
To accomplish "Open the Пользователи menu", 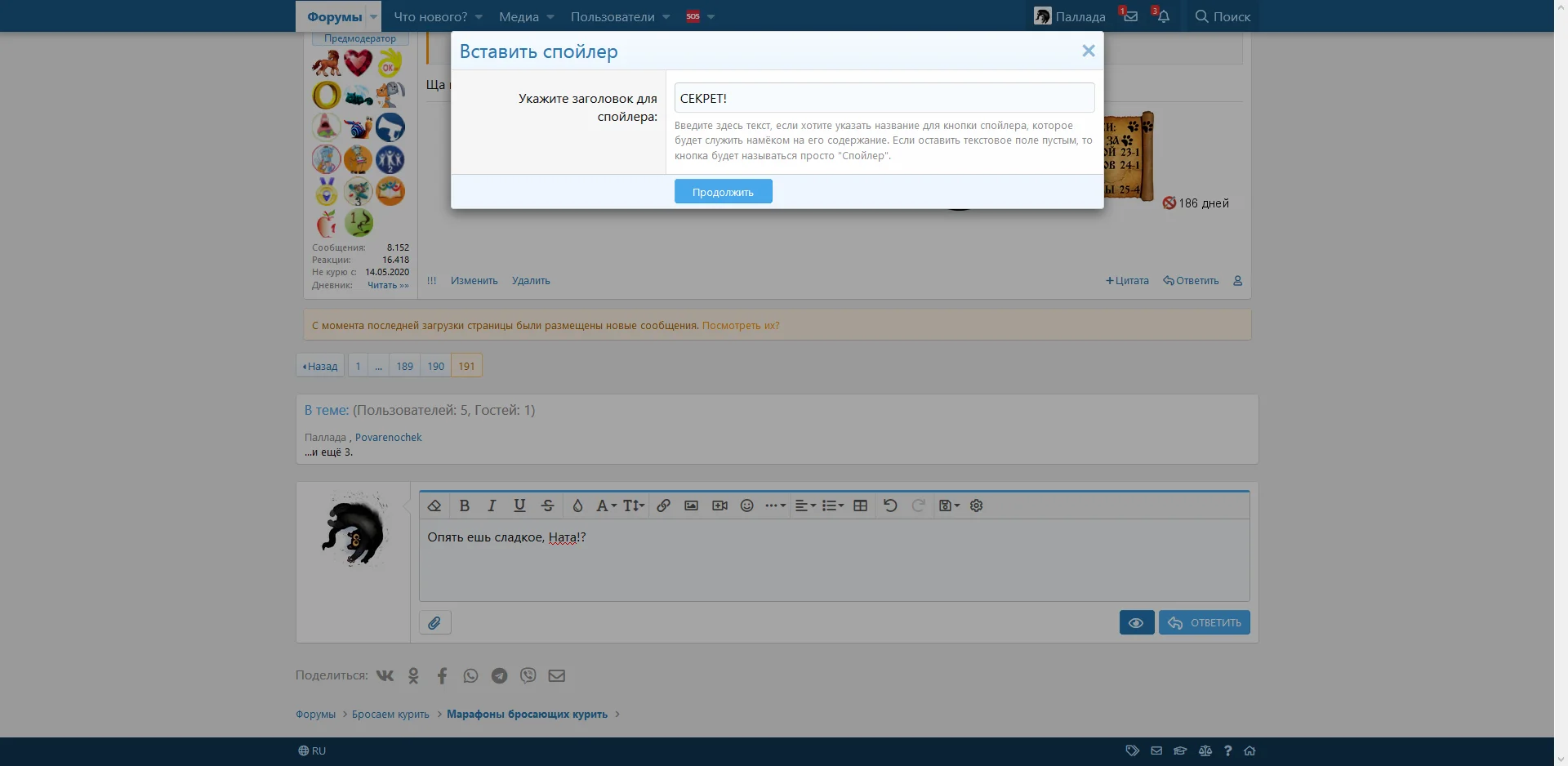I will (612, 16).
